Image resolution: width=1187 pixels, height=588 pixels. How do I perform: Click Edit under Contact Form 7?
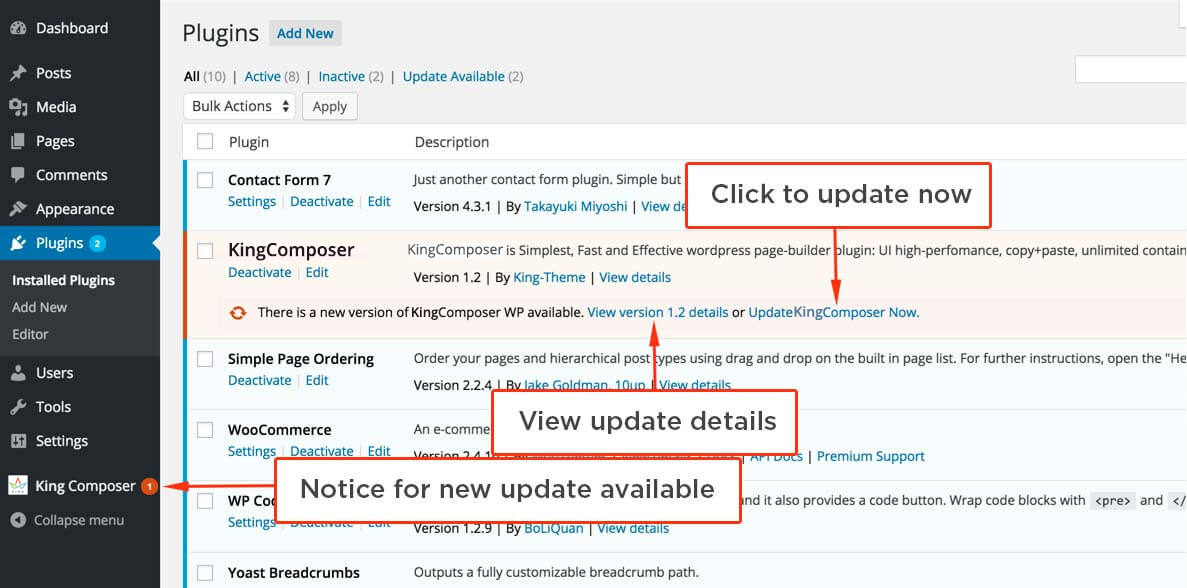point(379,201)
